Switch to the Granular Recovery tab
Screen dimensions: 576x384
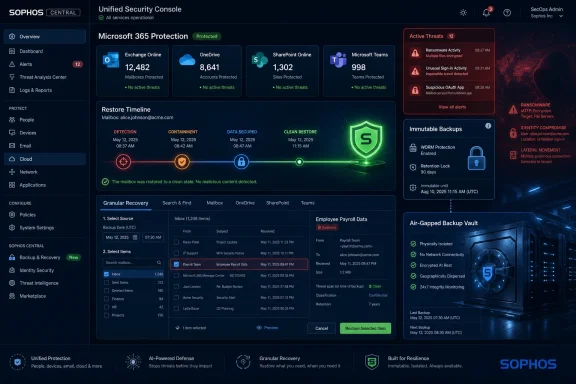click(126, 203)
